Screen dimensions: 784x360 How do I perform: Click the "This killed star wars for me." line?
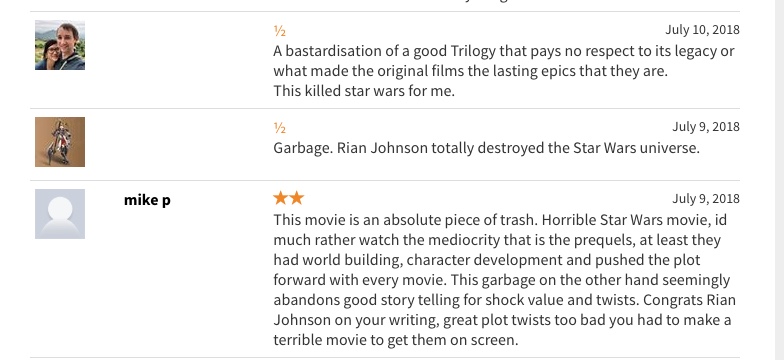(x=364, y=91)
